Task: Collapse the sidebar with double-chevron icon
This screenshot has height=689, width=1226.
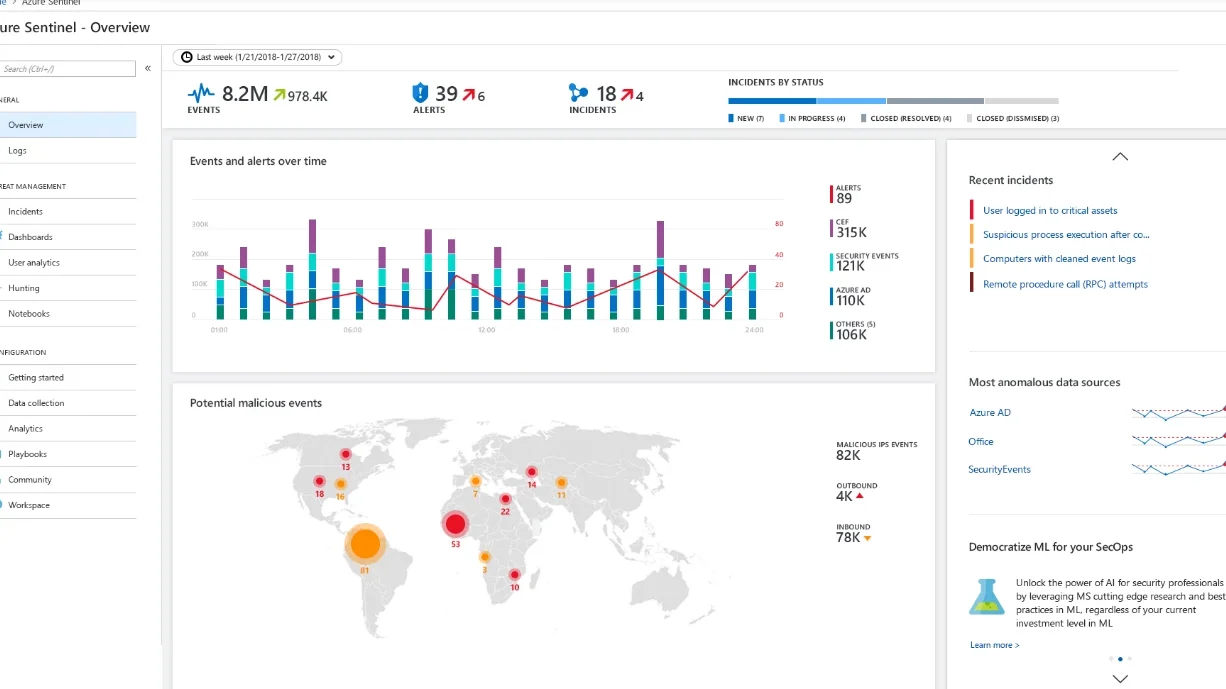Action: [x=148, y=68]
